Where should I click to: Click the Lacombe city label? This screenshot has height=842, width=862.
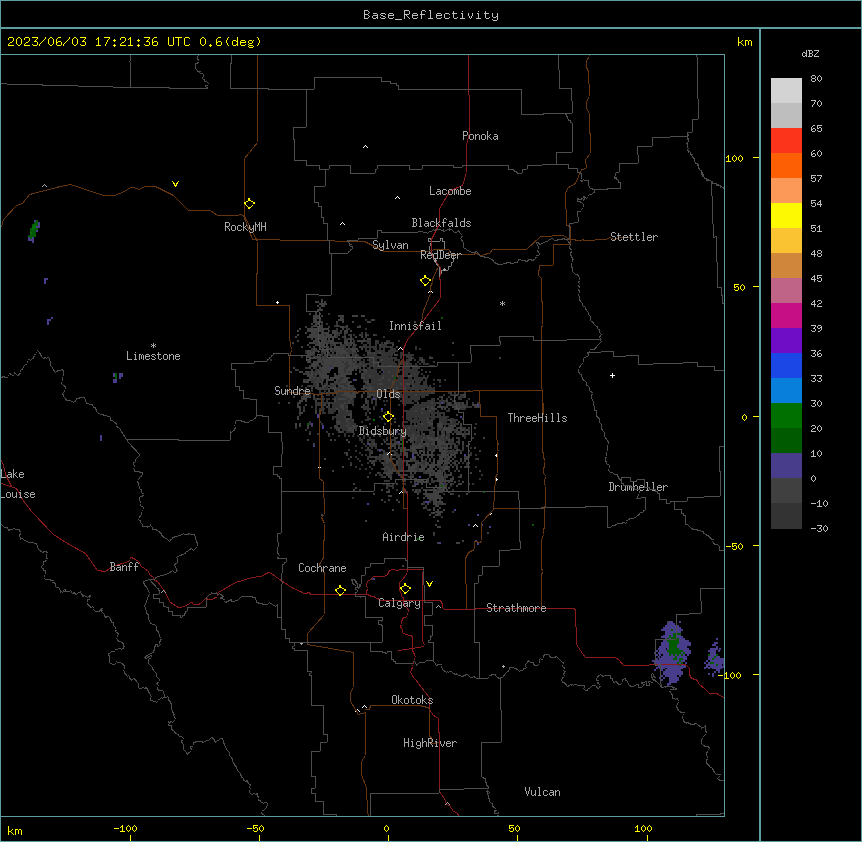(x=450, y=191)
